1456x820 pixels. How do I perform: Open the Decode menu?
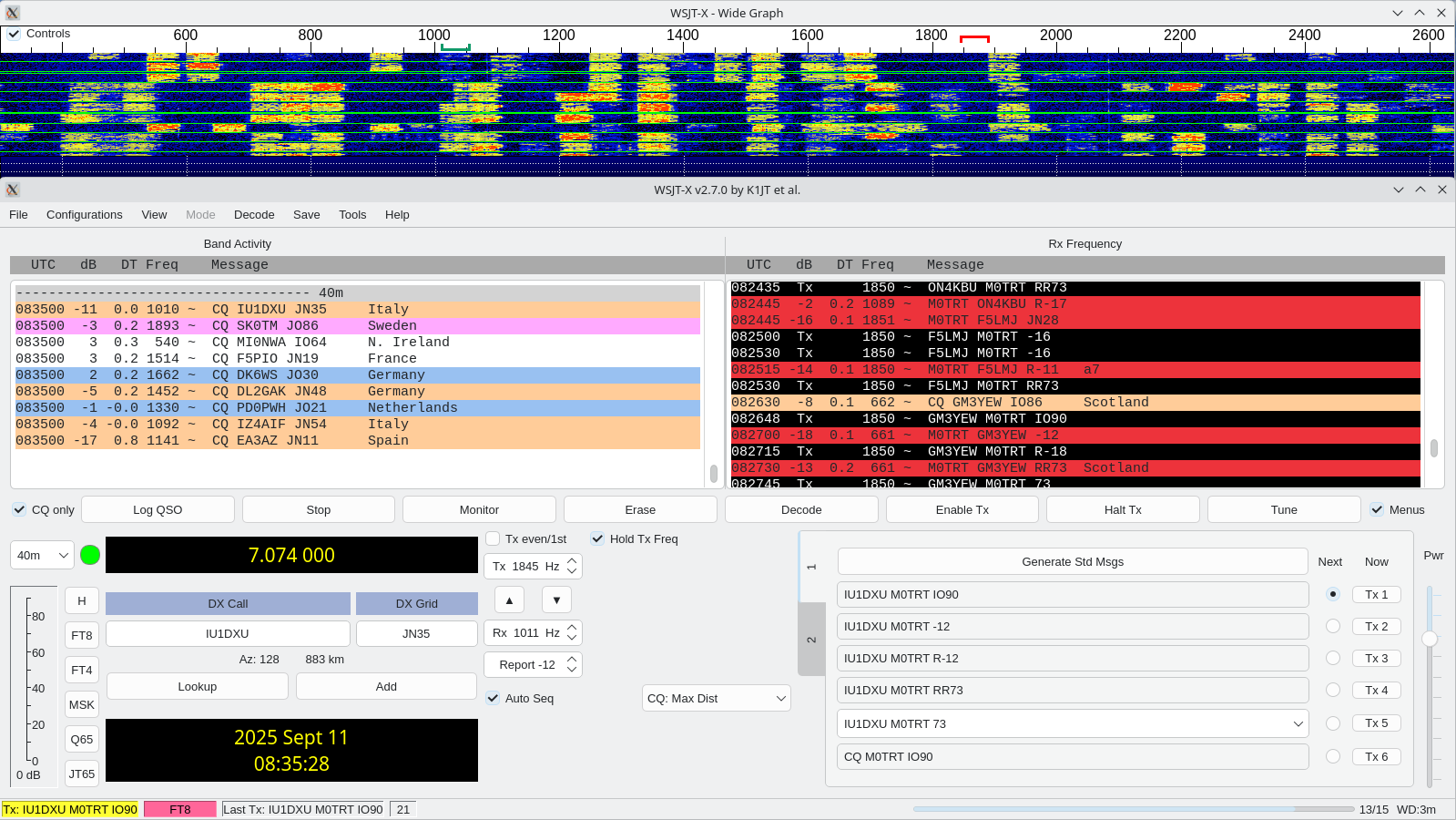pos(254,215)
